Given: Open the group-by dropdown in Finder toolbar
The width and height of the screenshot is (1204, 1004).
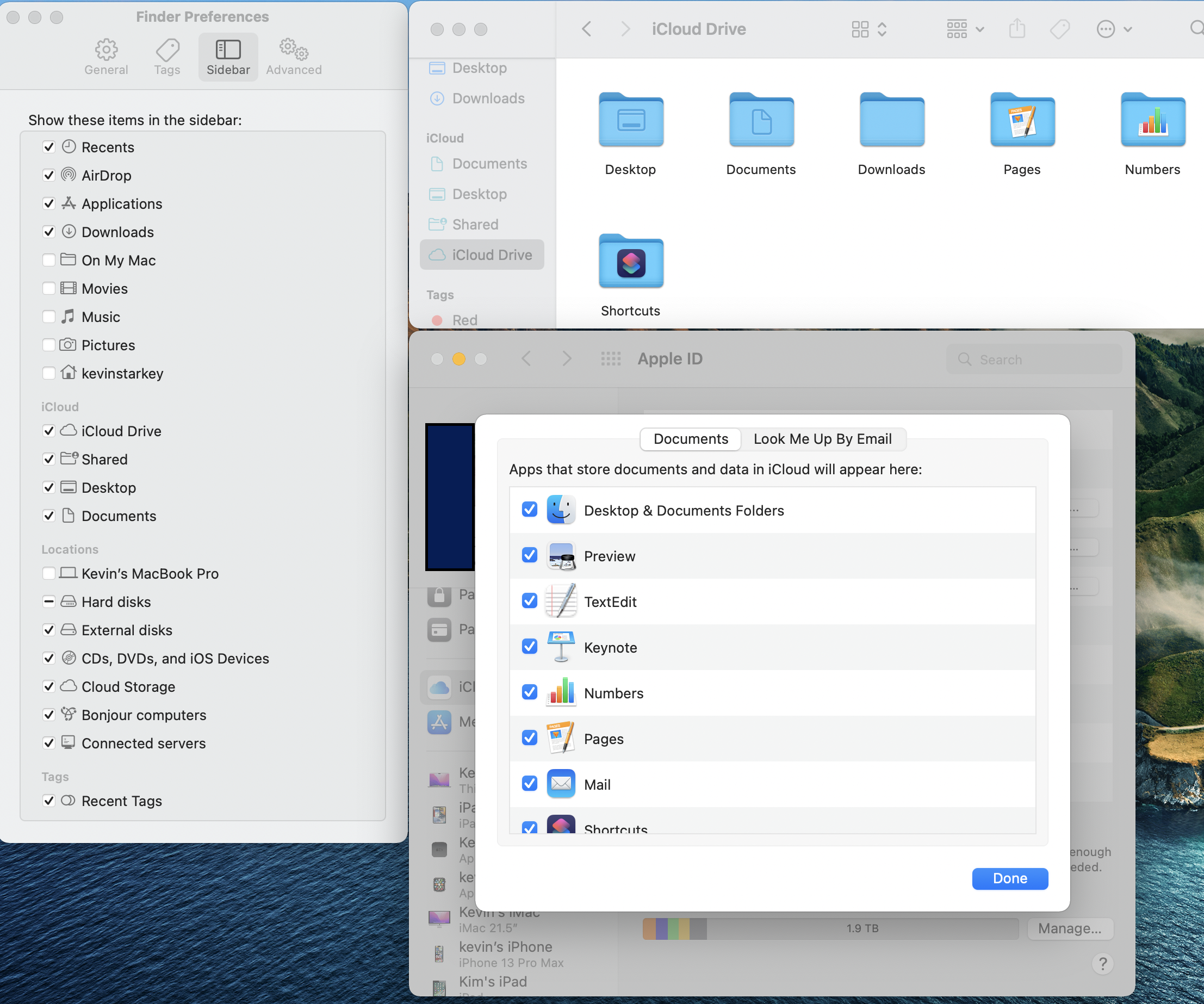Looking at the screenshot, I should point(964,29).
